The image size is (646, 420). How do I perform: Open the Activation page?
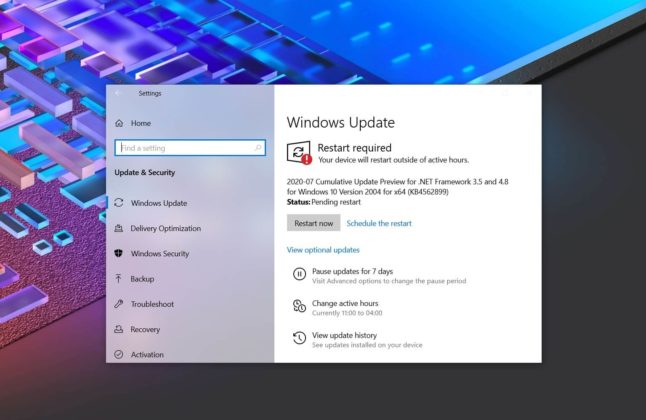pos(147,354)
